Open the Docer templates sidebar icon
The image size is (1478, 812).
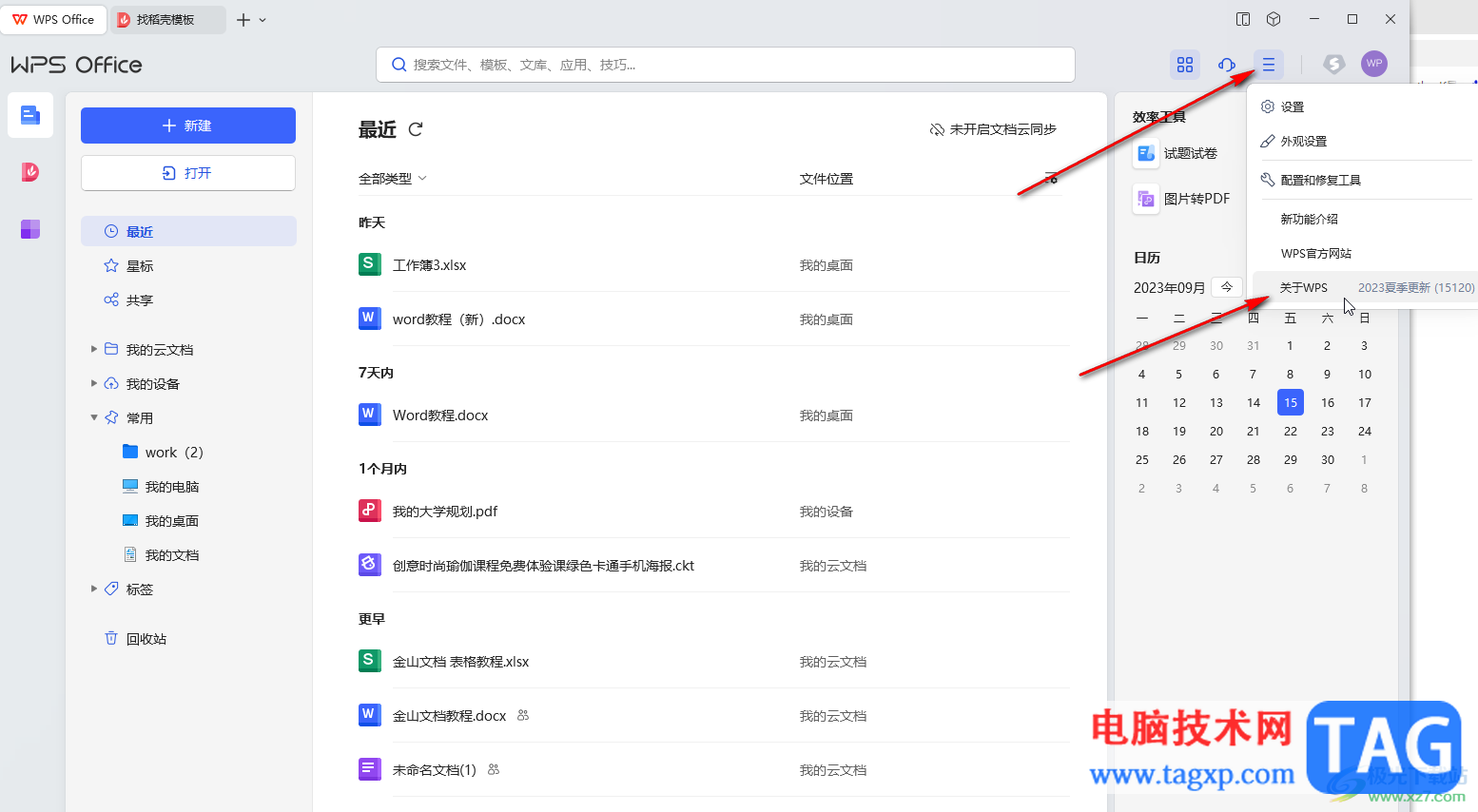[x=30, y=172]
